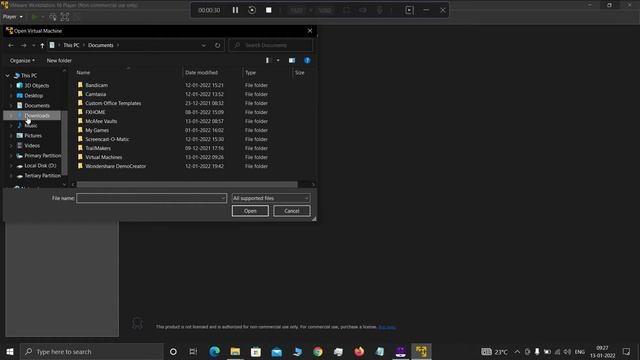Open view options dropdown arrow

click(x=278, y=60)
